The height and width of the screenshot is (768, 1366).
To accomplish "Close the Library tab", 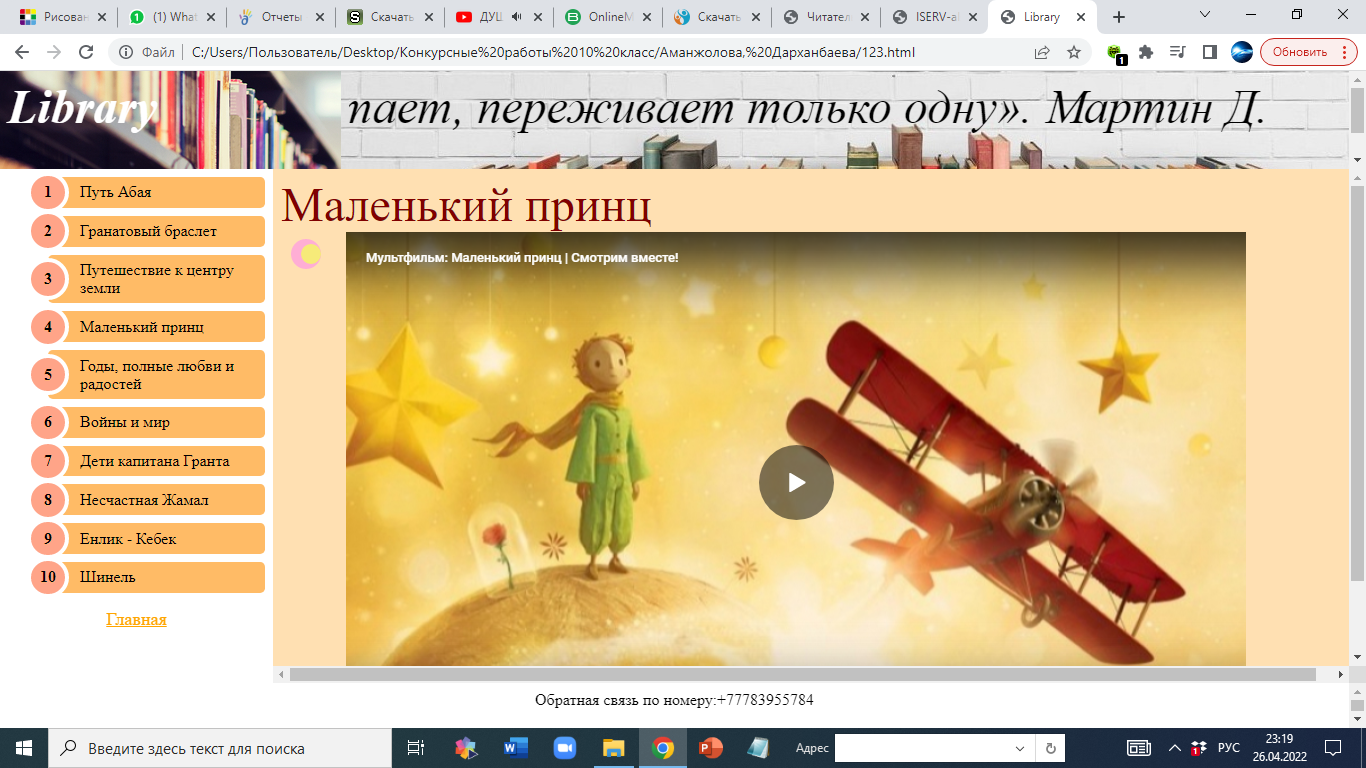I will (x=1080, y=17).
